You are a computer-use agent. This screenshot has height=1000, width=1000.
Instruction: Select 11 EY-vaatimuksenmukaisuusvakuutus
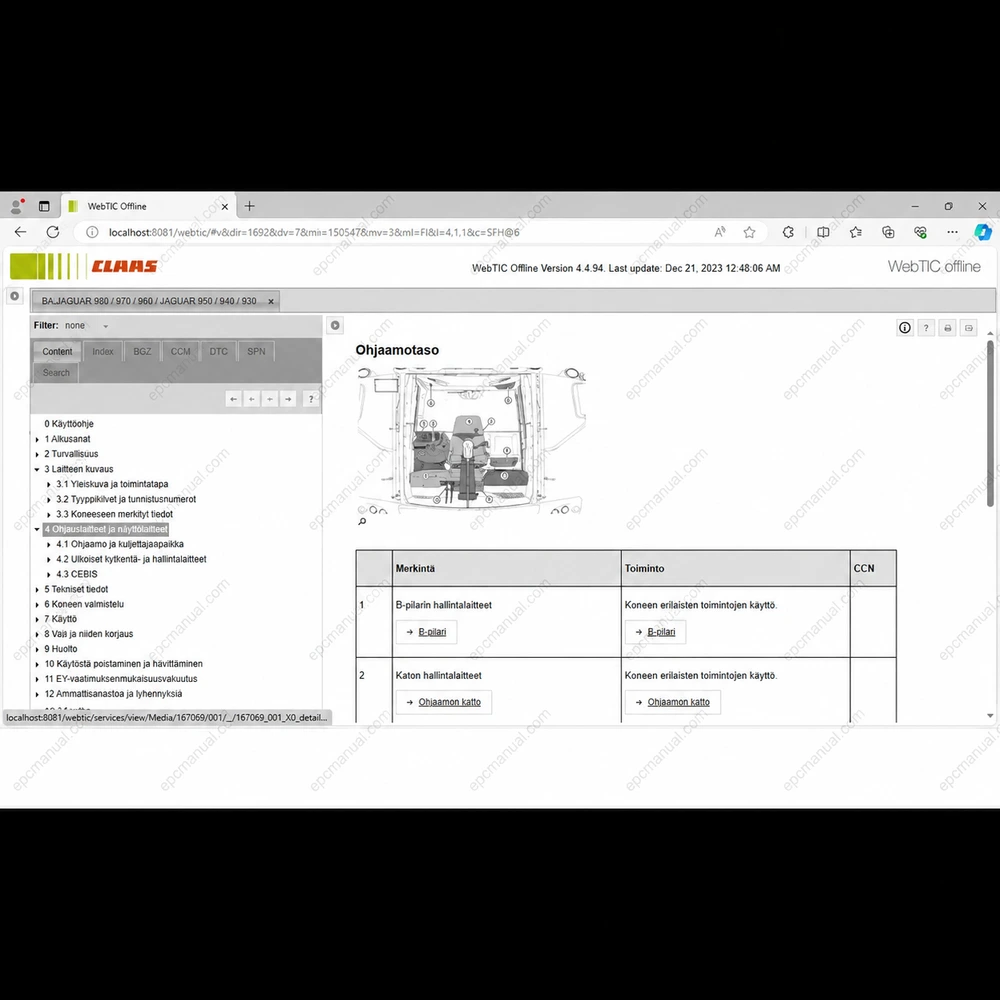click(121, 679)
